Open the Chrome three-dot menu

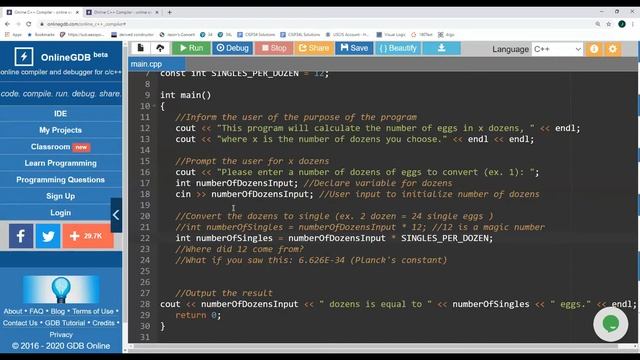[x=633, y=24]
